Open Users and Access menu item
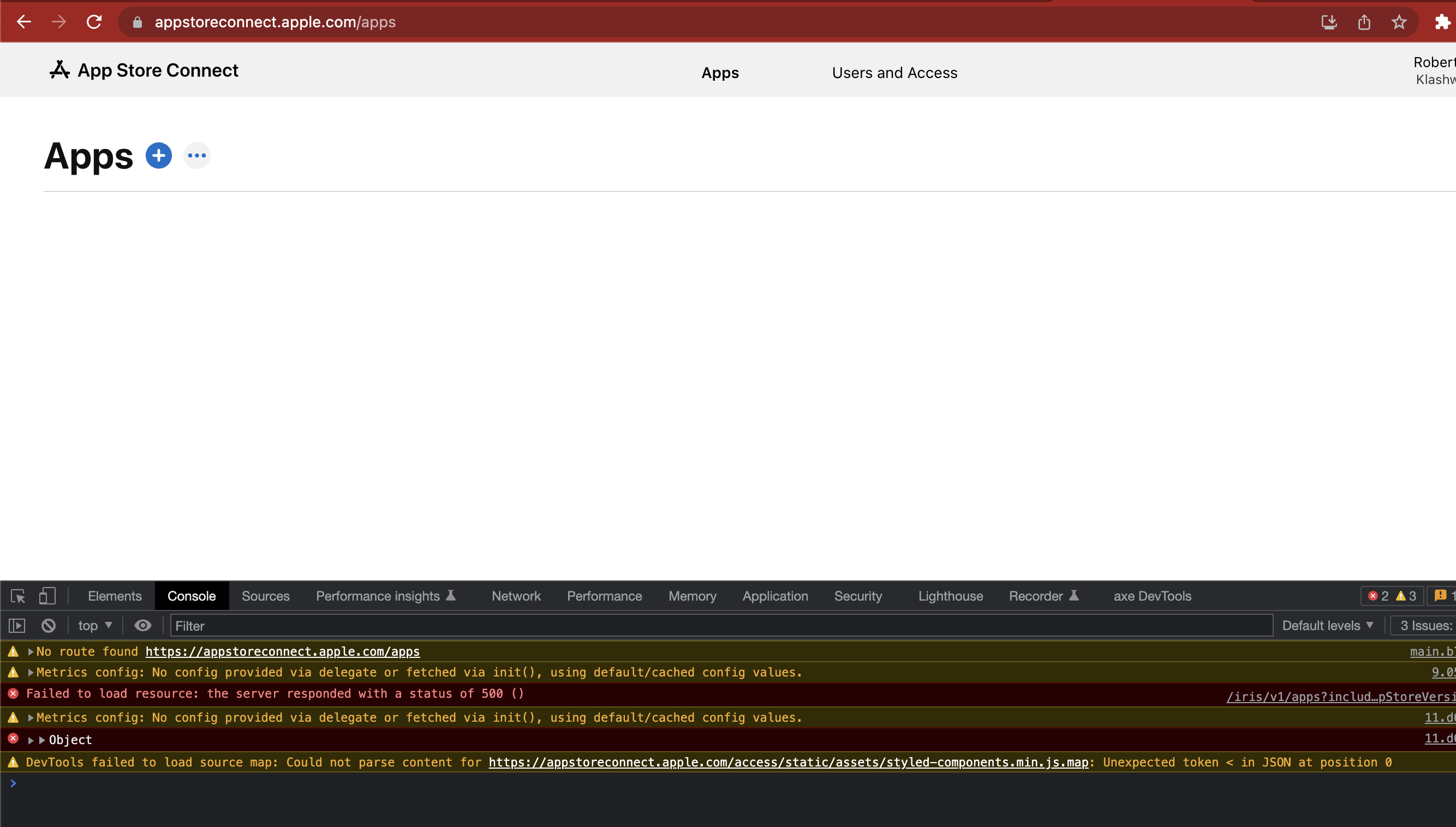This screenshot has height=827, width=1456. pos(894,73)
